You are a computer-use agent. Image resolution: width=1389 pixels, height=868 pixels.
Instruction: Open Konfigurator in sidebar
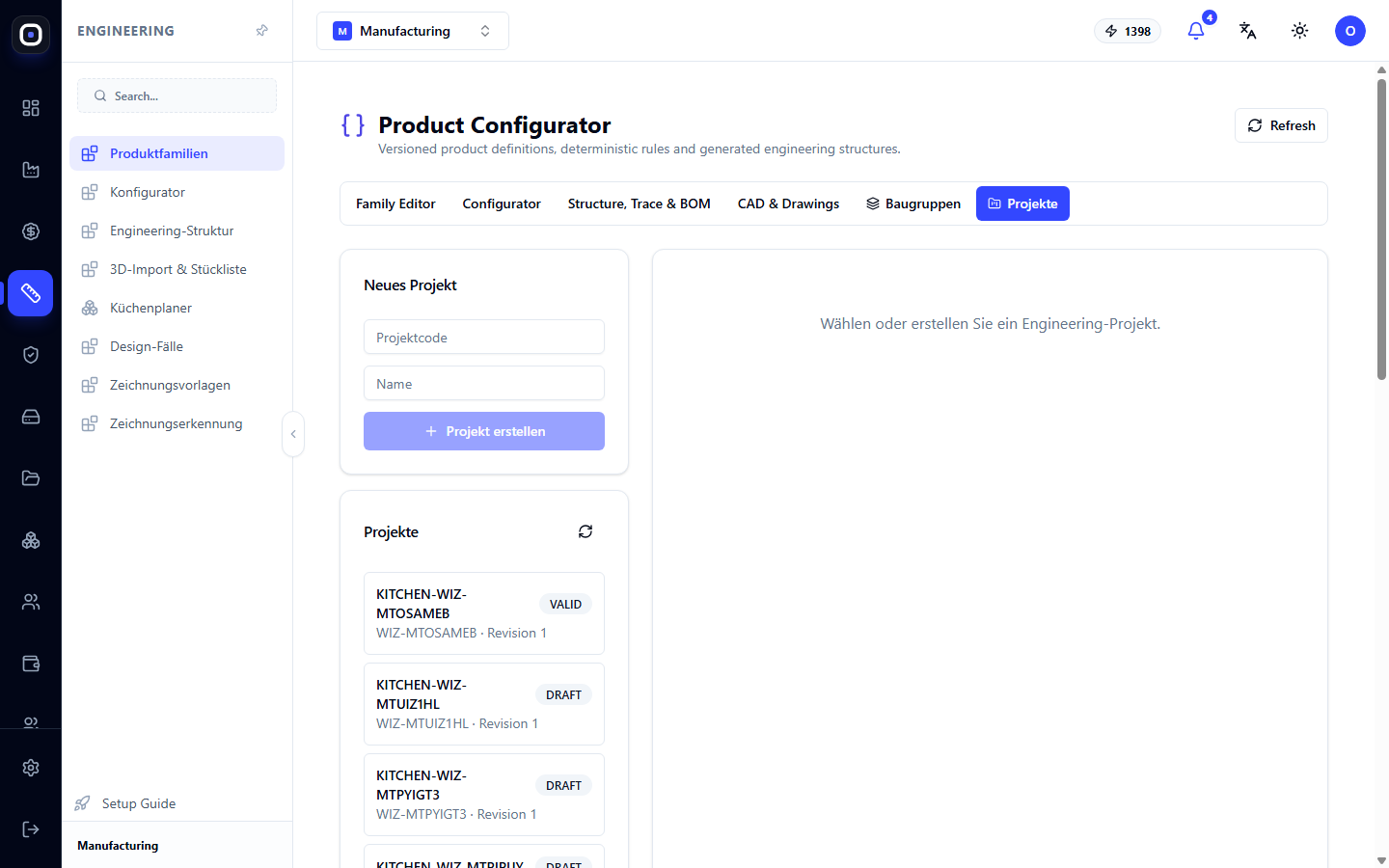pos(177,192)
